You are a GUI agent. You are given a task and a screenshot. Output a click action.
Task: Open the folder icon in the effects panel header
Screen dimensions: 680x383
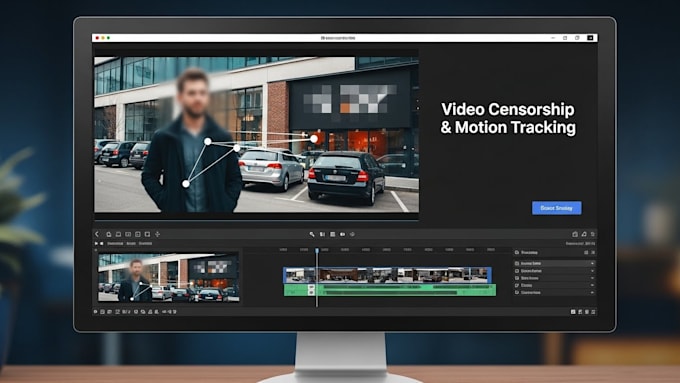(517, 252)
